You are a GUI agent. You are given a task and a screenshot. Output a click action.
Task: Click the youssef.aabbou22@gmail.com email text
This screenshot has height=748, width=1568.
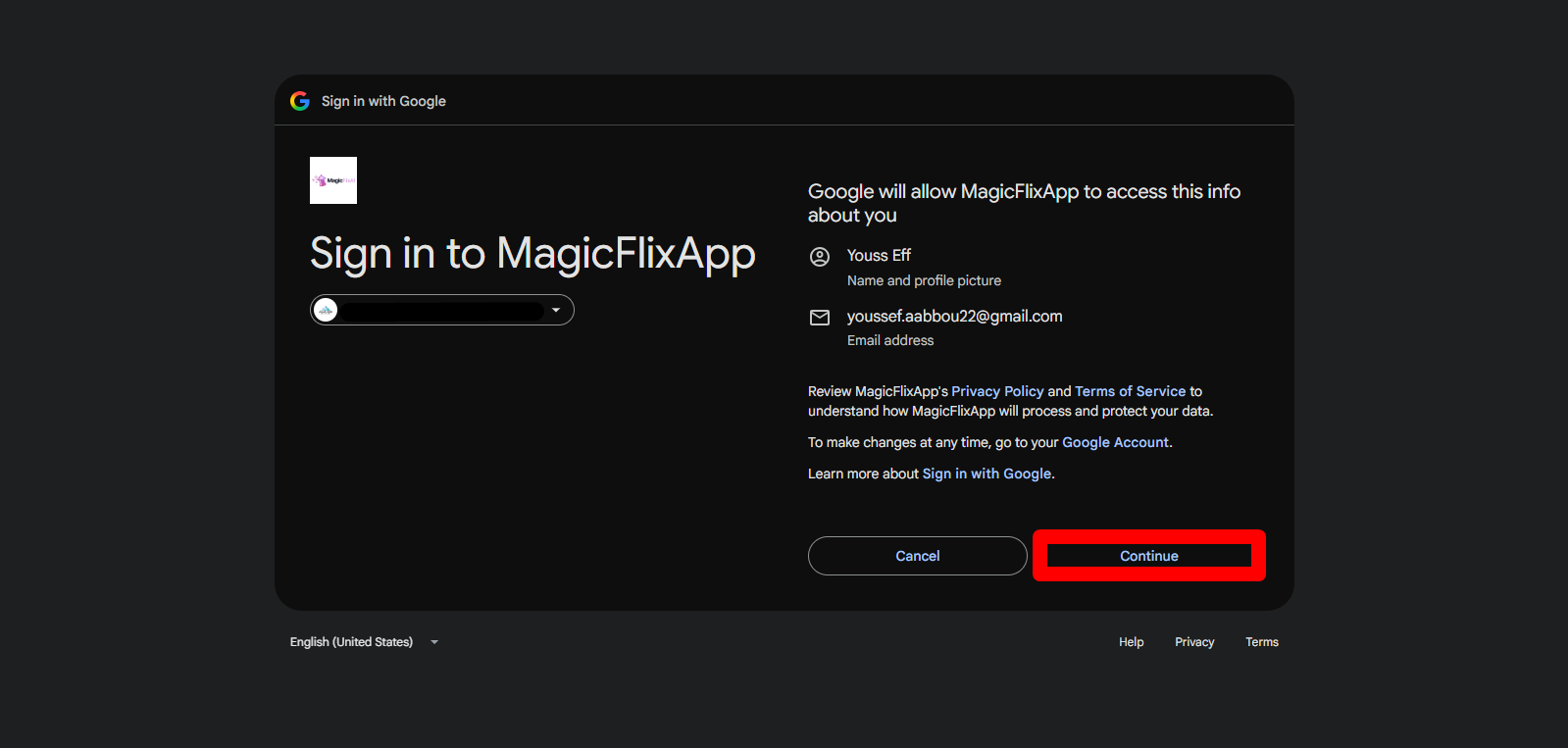[x=955, y=316]
